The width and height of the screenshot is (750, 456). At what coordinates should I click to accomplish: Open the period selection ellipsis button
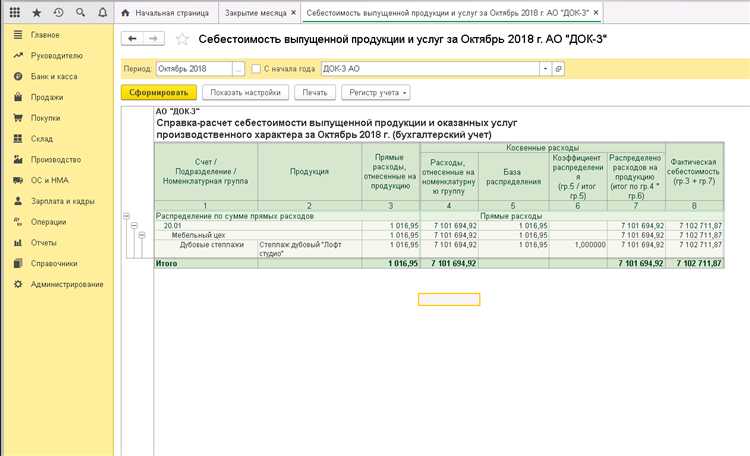pyautogui.click(x=238, y=69)
